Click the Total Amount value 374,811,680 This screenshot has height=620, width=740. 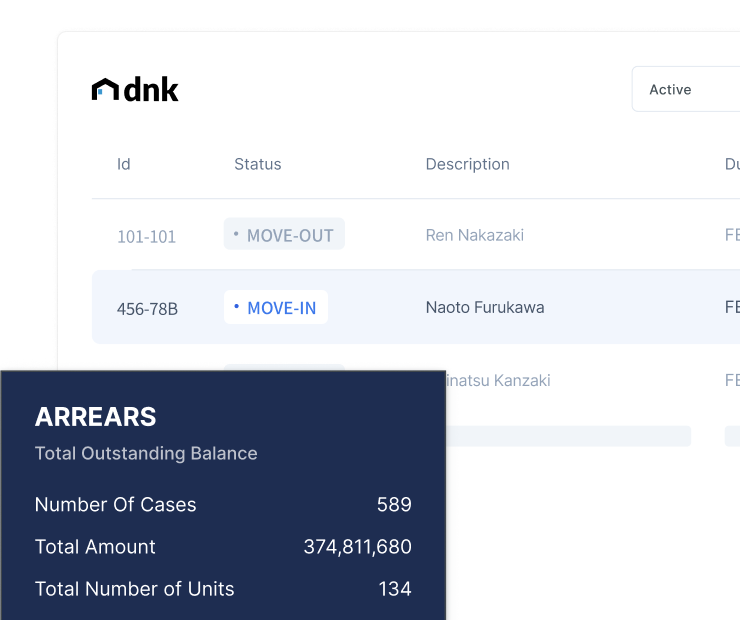click(357, 547)
